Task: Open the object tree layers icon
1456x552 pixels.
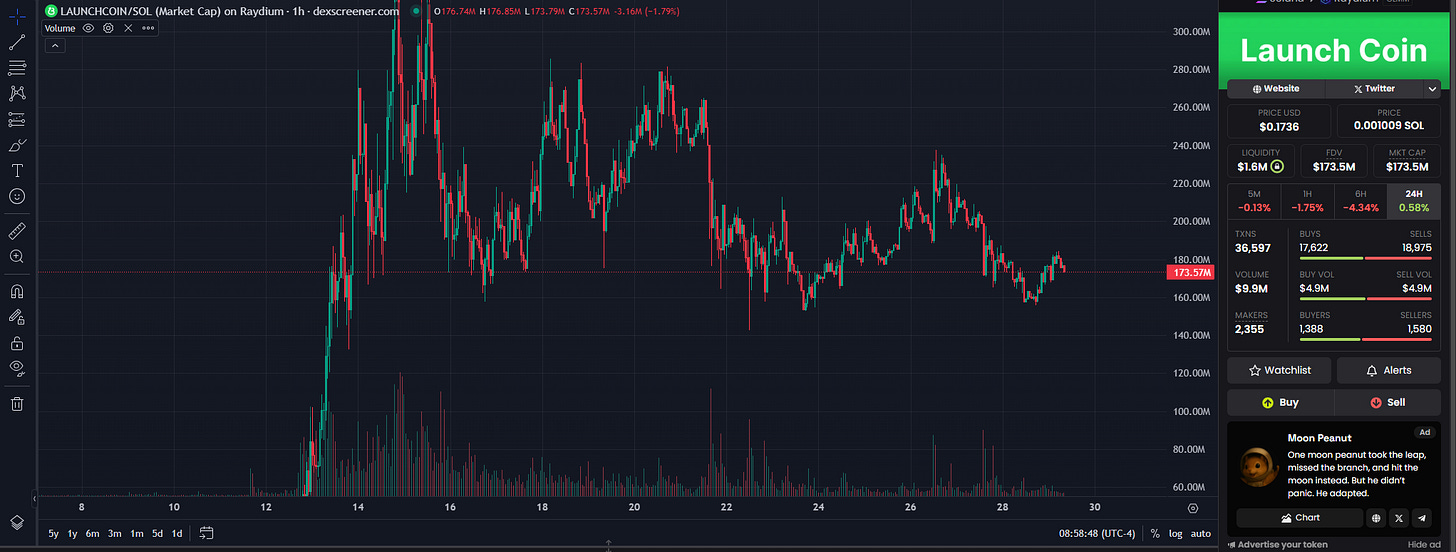Action: coord(17,522)
